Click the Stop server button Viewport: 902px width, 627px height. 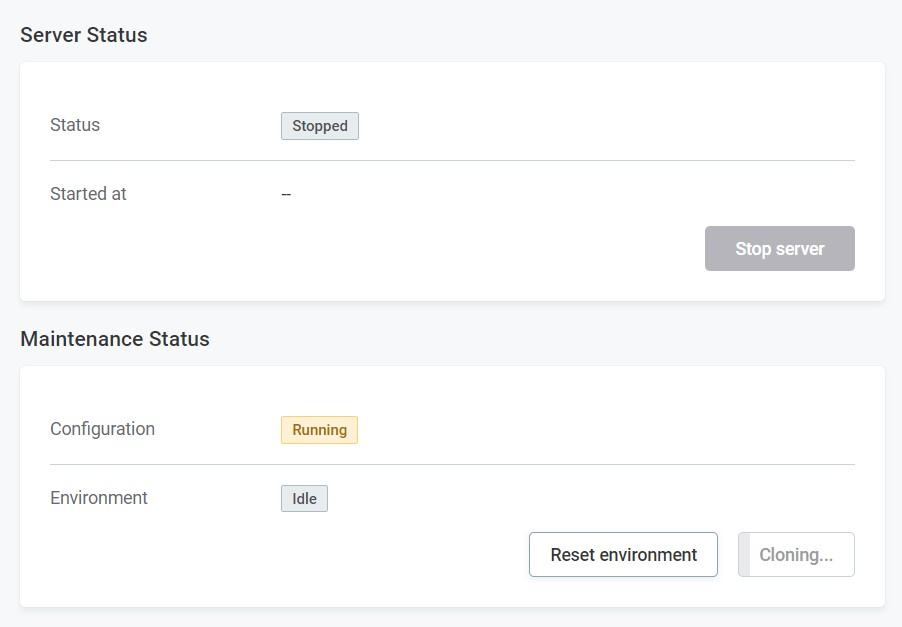click(779, 249)
